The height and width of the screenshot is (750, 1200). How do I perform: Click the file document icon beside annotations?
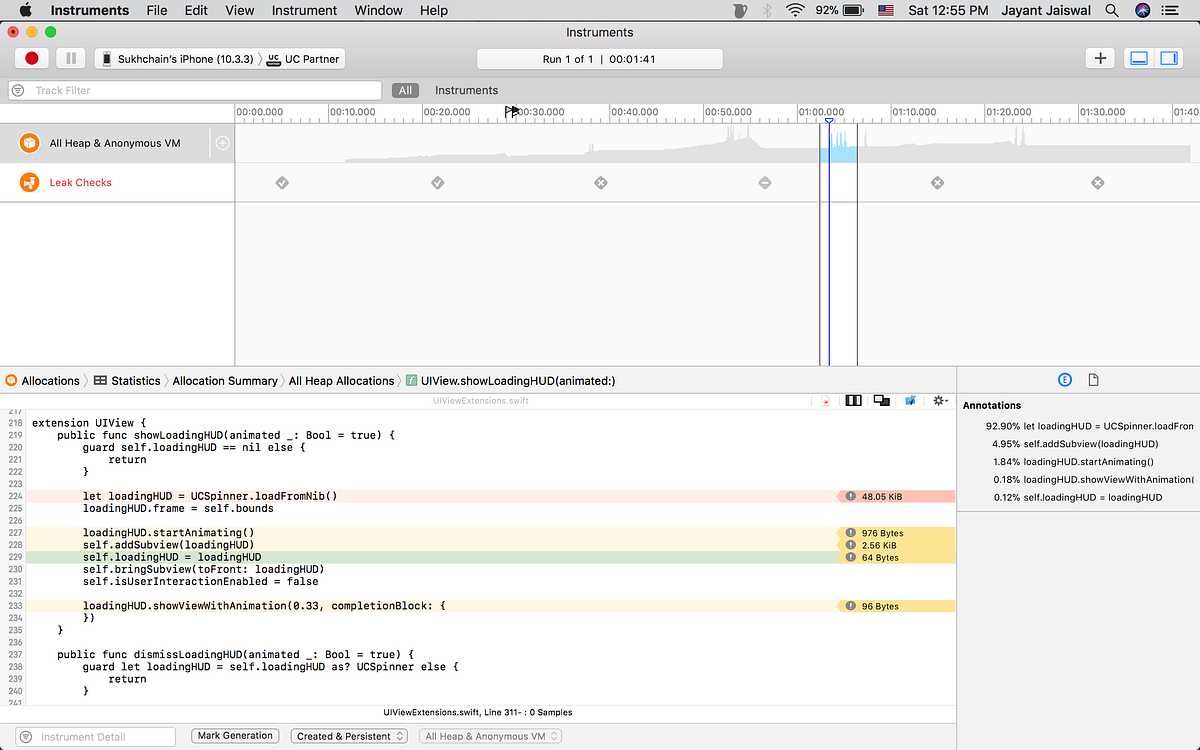click(x=1093, y=379)
